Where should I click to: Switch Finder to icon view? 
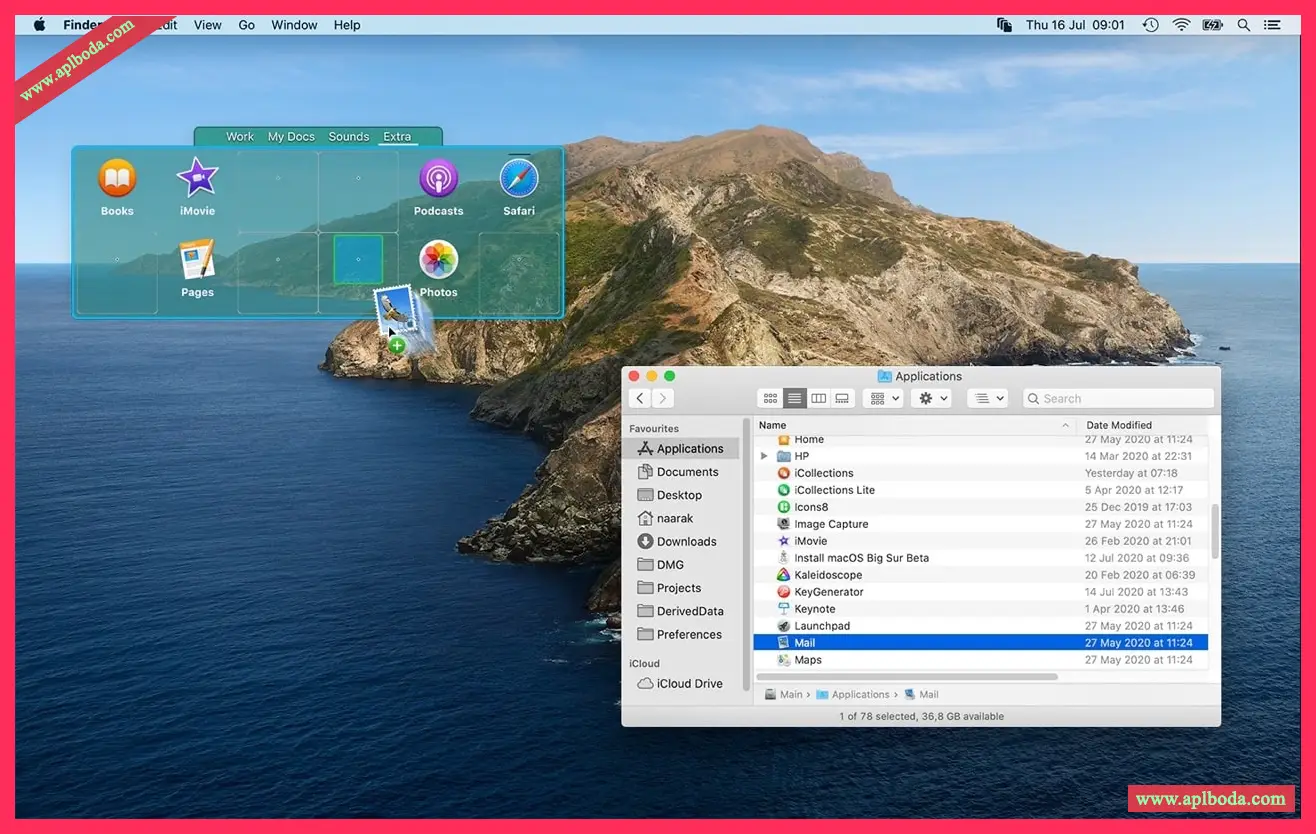[770, 398]
